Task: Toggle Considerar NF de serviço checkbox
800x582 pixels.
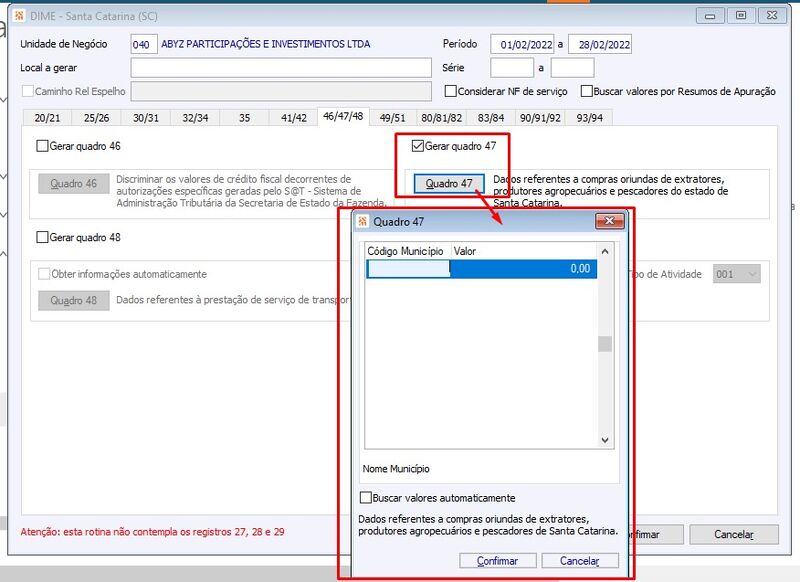Action: point(451,91)
